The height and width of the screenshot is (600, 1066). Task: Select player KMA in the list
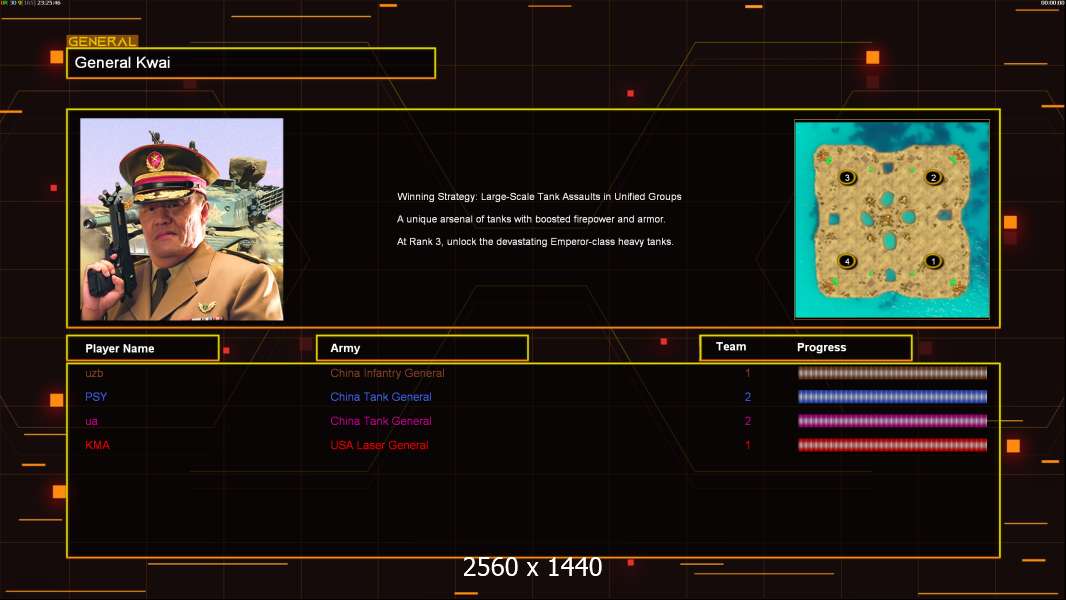(x=97, y=445)
